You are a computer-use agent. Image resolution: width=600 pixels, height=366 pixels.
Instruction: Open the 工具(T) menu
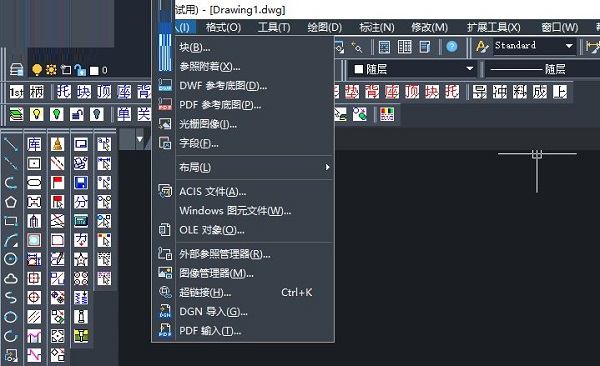(x=274, y=28)
